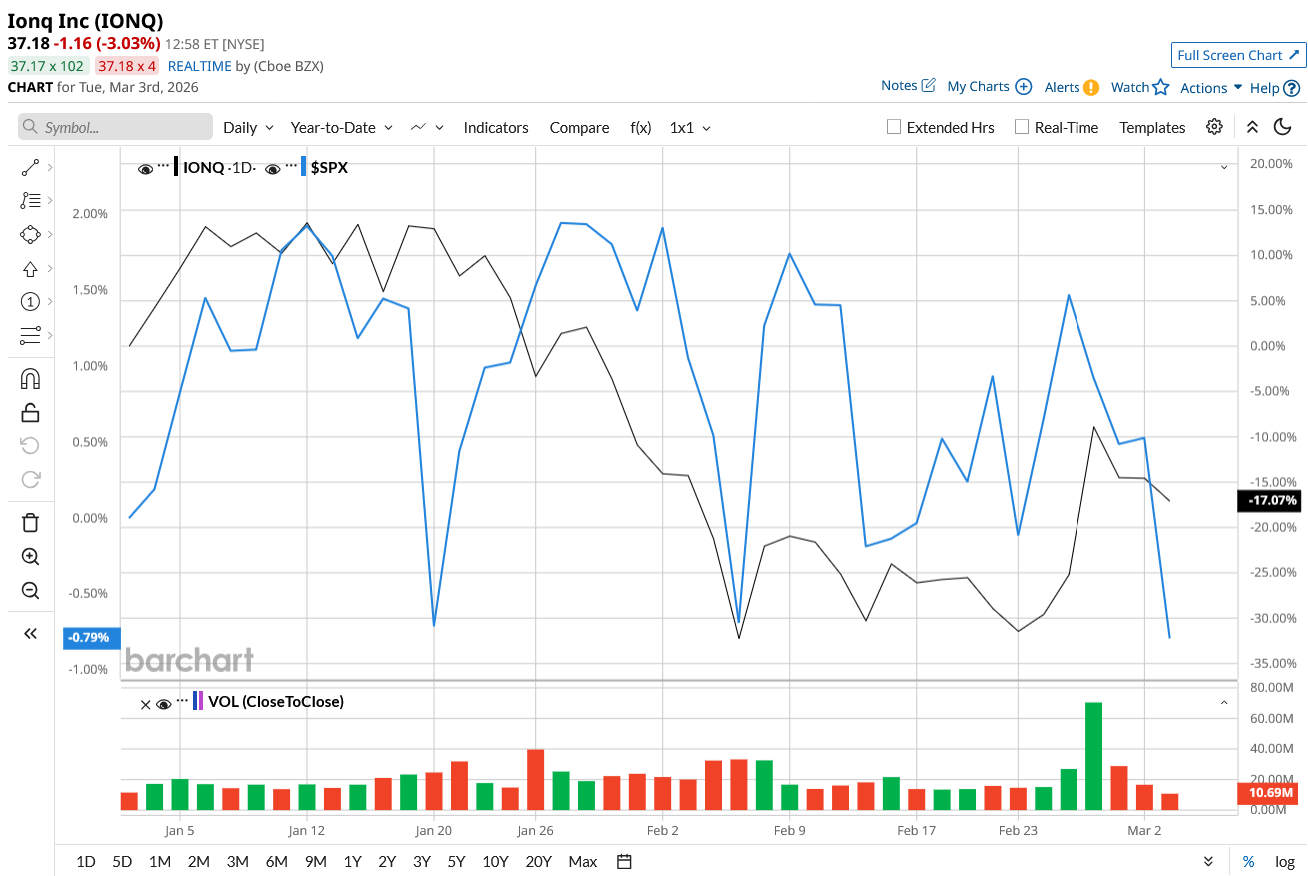Collapse the main price pane chevron
Viewport: 1308px width, 876px height.
[1224, 167]
